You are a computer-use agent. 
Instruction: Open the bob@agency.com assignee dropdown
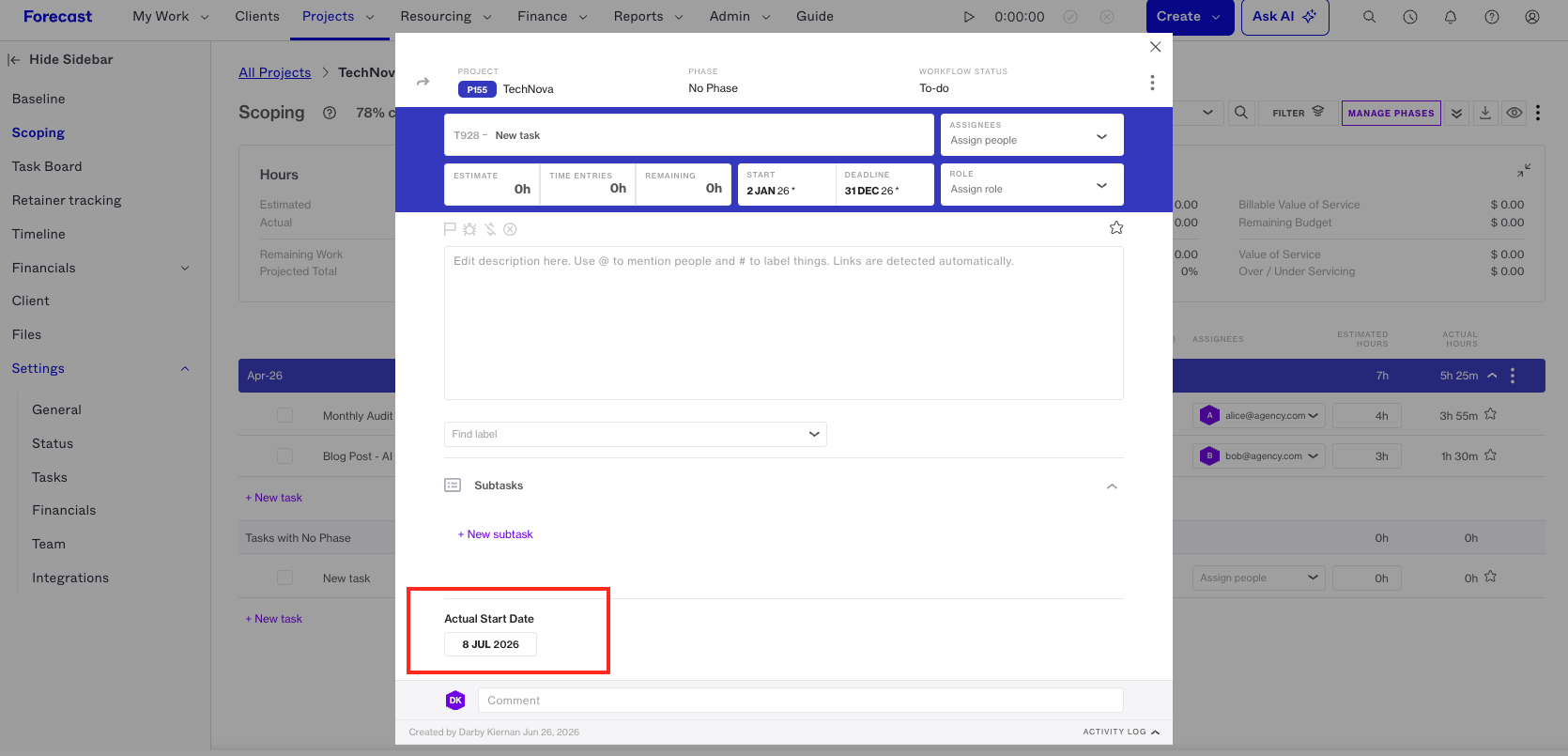click(1259, 455)
